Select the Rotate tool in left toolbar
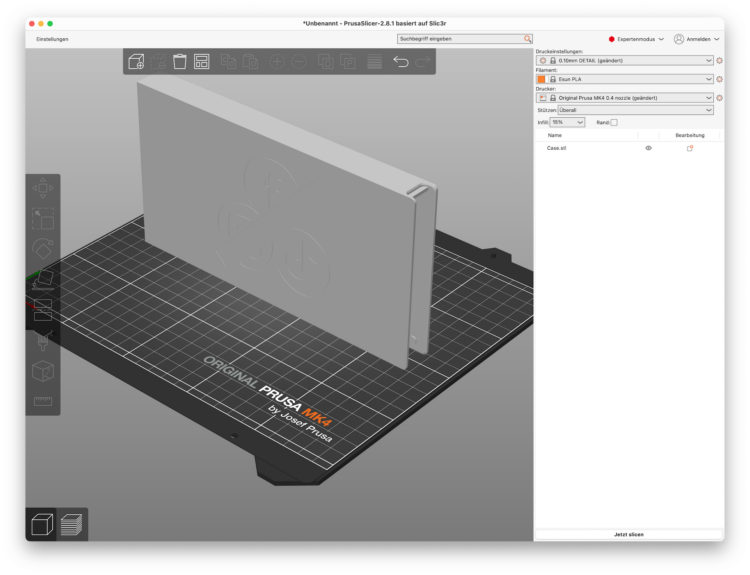750x575 pixels. (43, 247)
